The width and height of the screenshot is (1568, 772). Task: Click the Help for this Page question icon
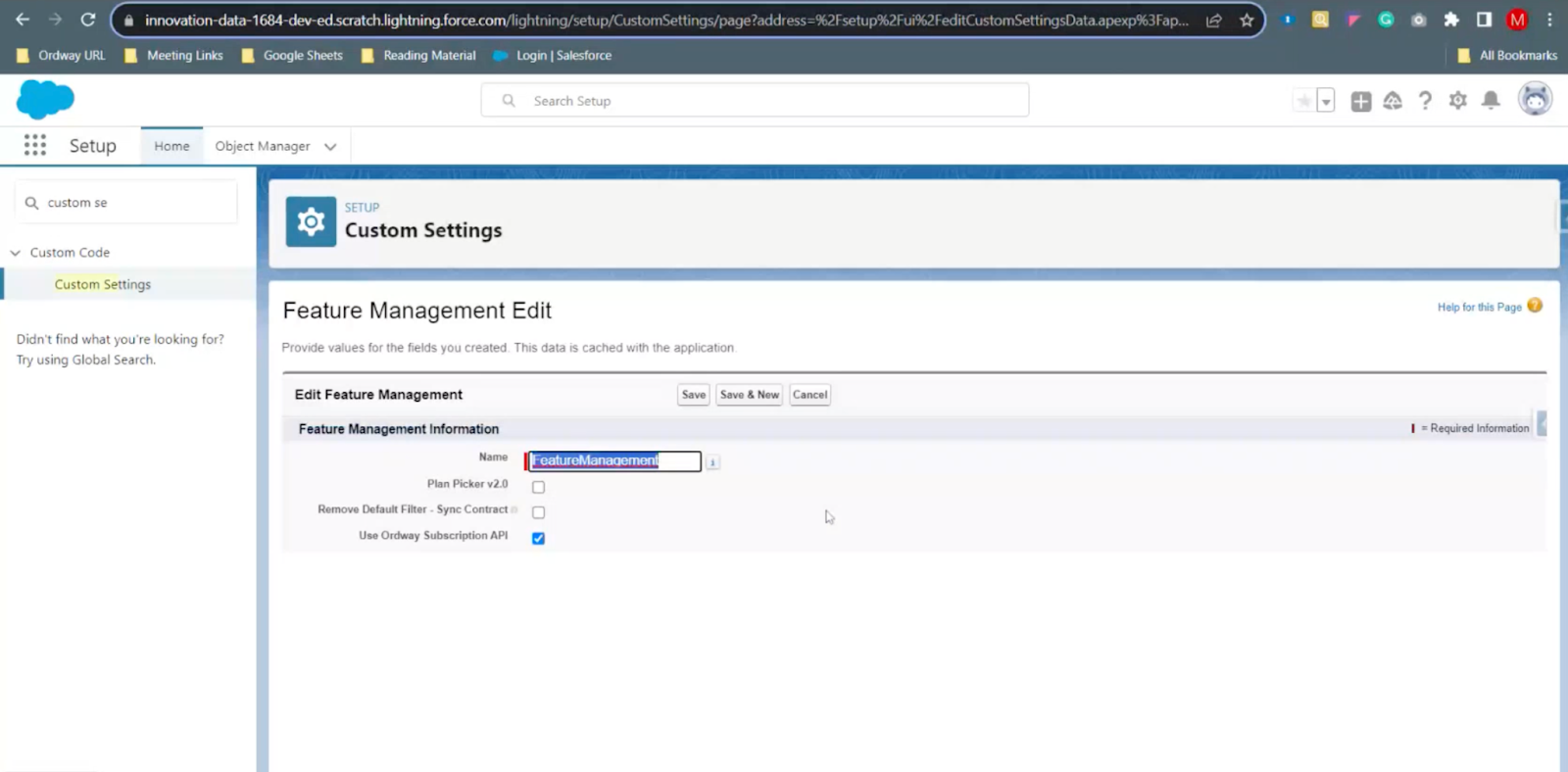click(1535, 306)
